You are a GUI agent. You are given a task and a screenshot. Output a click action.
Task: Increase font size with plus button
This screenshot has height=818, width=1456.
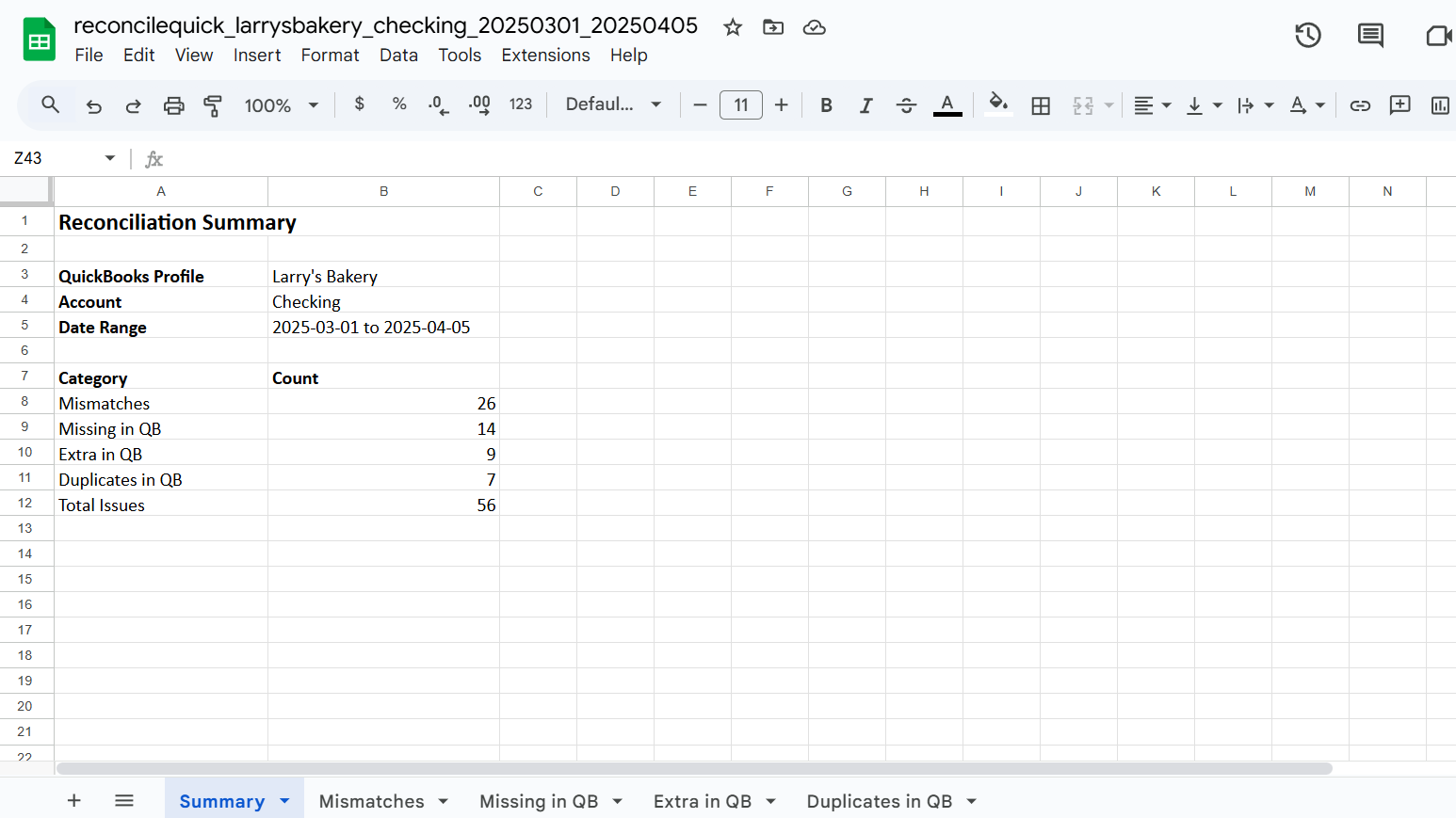pyautogui.click(x=781, y=105)
